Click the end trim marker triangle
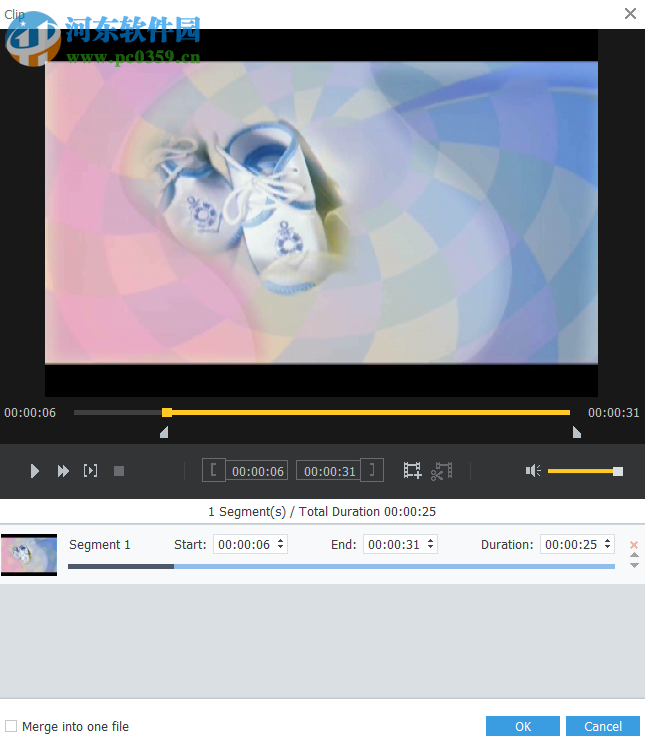The height and width of the screenshot is (747, 645). [577, 432]
